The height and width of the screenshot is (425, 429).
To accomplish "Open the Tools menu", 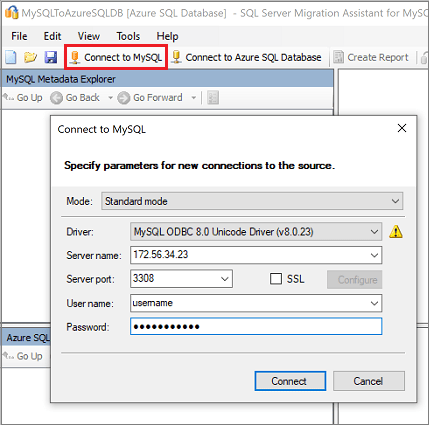I will pyautogui.click(x=128, y=36).
